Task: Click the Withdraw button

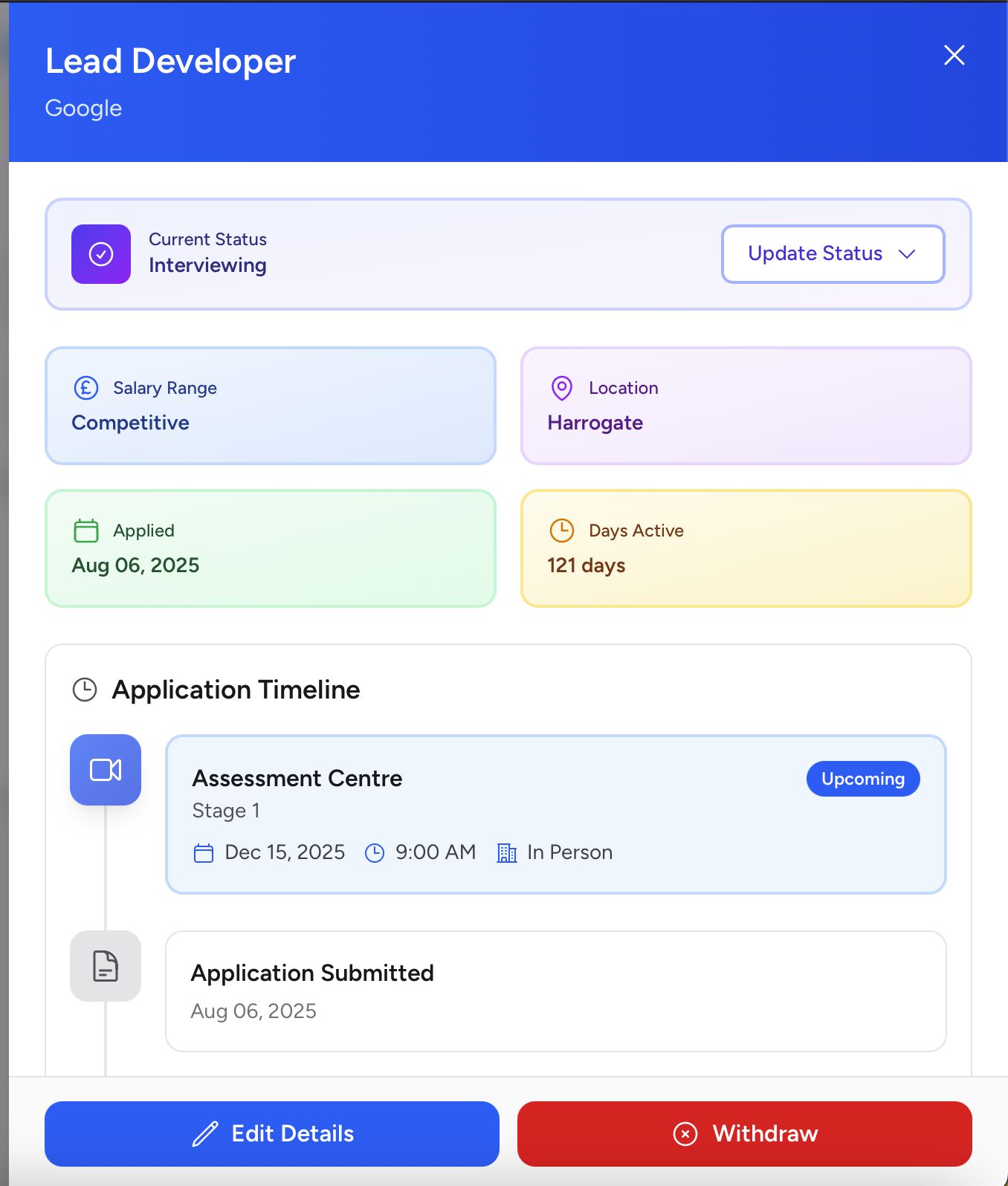Action: pos(745,1134)
